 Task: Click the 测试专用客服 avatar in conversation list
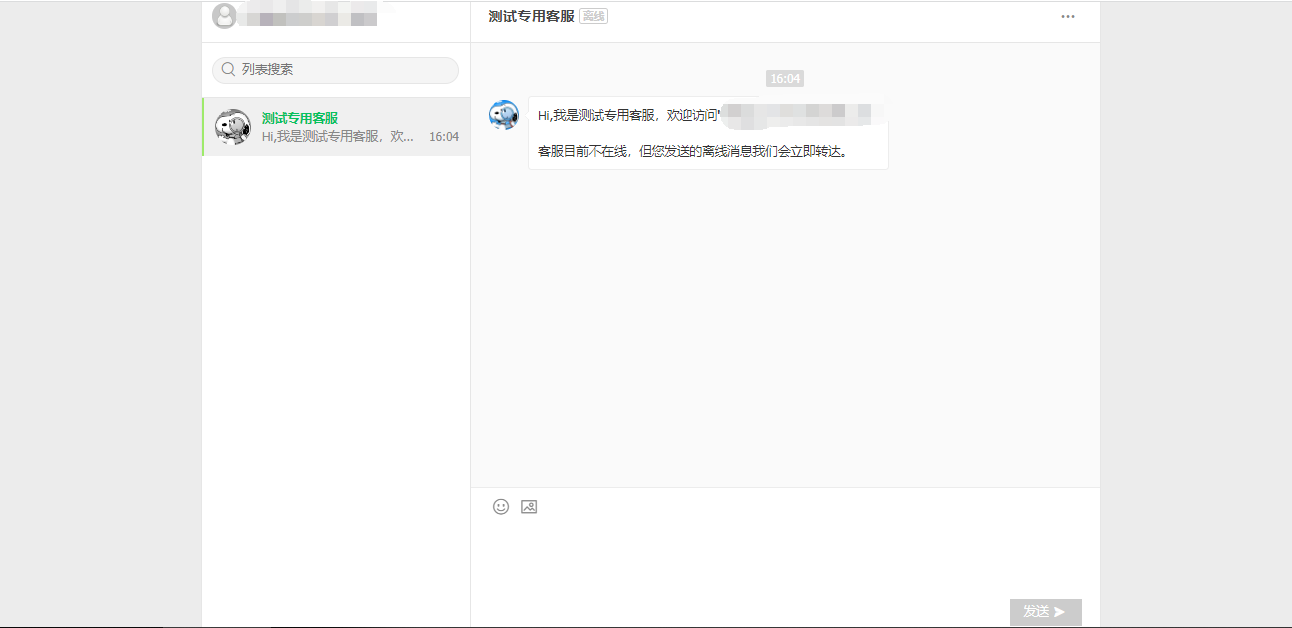point(233,127)
